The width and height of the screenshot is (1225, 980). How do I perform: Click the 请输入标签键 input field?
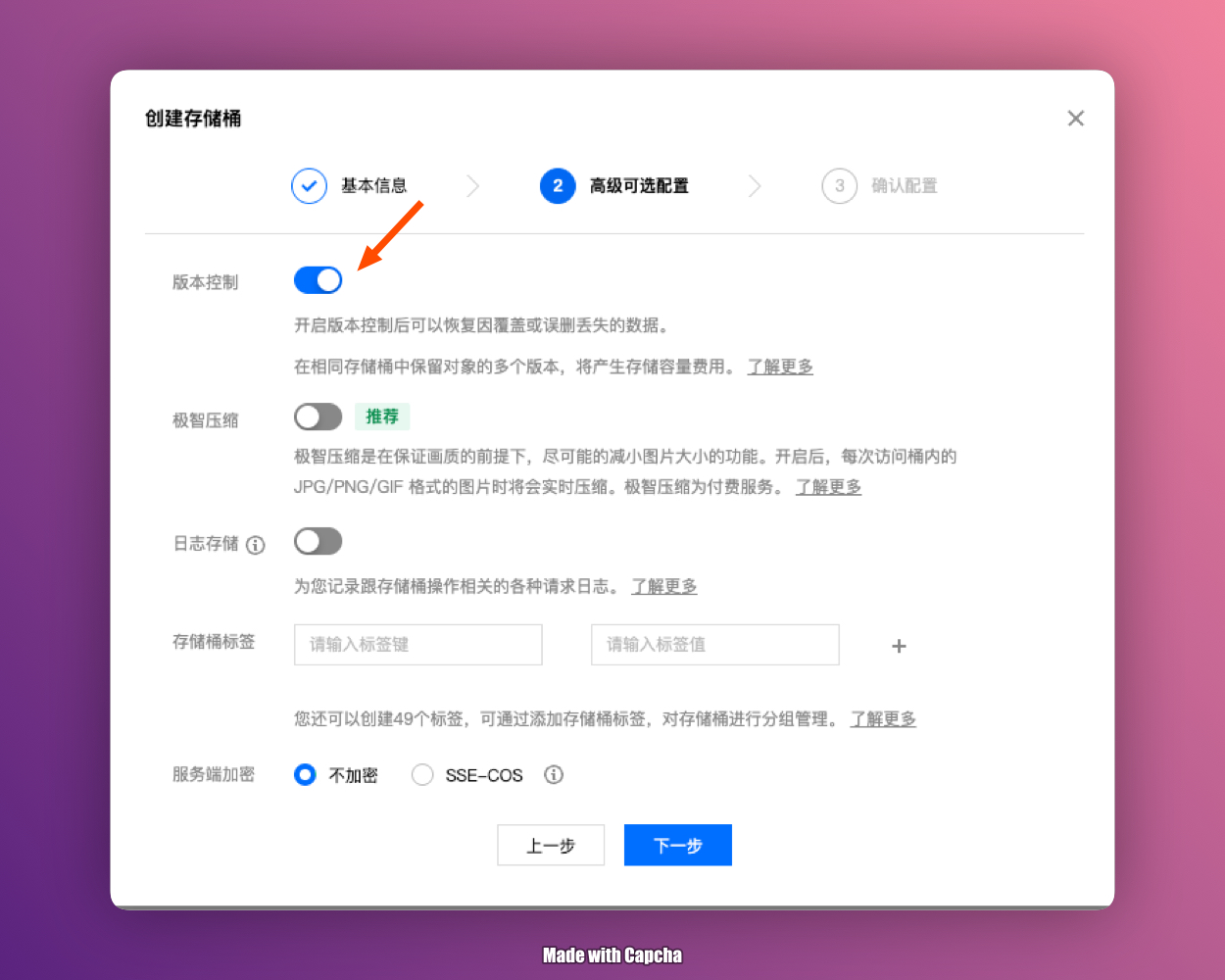pos(418,645)
